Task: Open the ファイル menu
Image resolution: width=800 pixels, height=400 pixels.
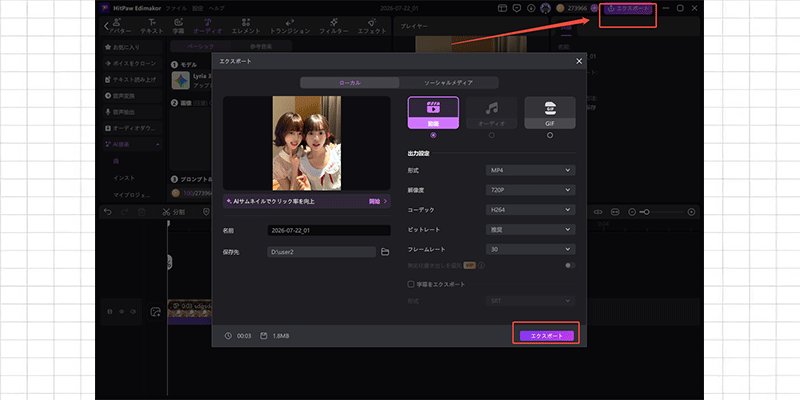Action: point(176,9)
